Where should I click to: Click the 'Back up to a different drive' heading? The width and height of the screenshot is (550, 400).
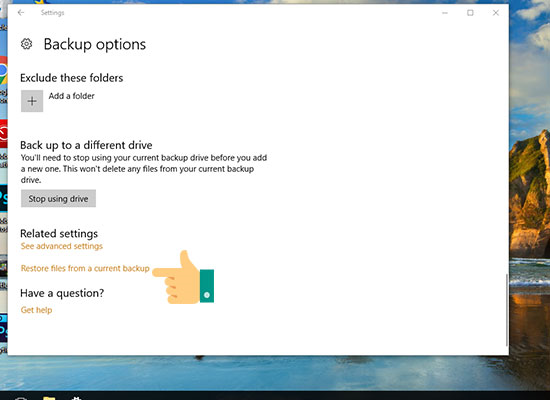tap(86, 145)
